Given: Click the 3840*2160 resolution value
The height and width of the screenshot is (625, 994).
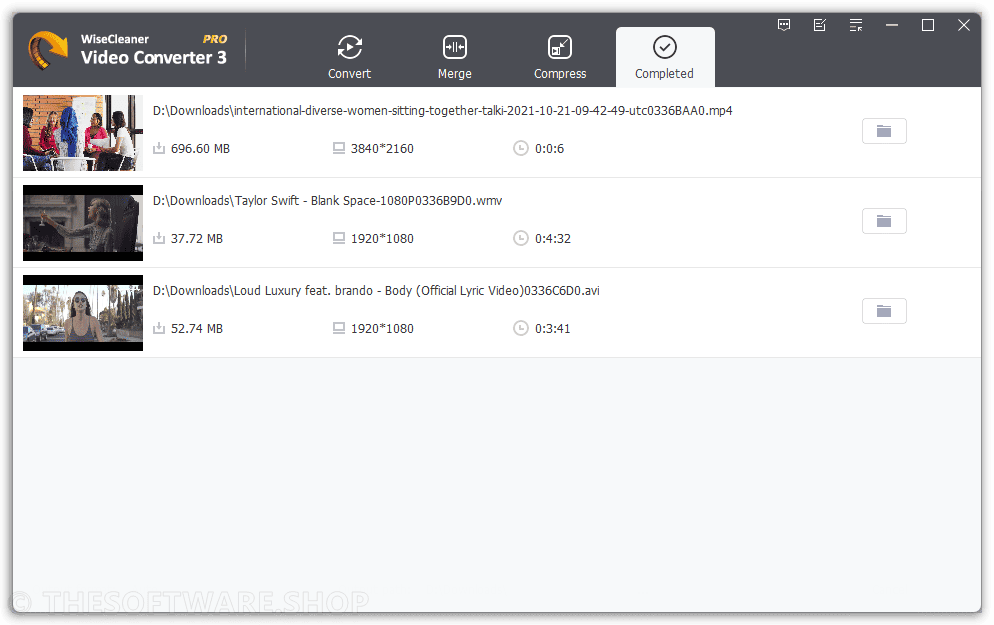Looking at the screenshot, I should pos(382,149).
